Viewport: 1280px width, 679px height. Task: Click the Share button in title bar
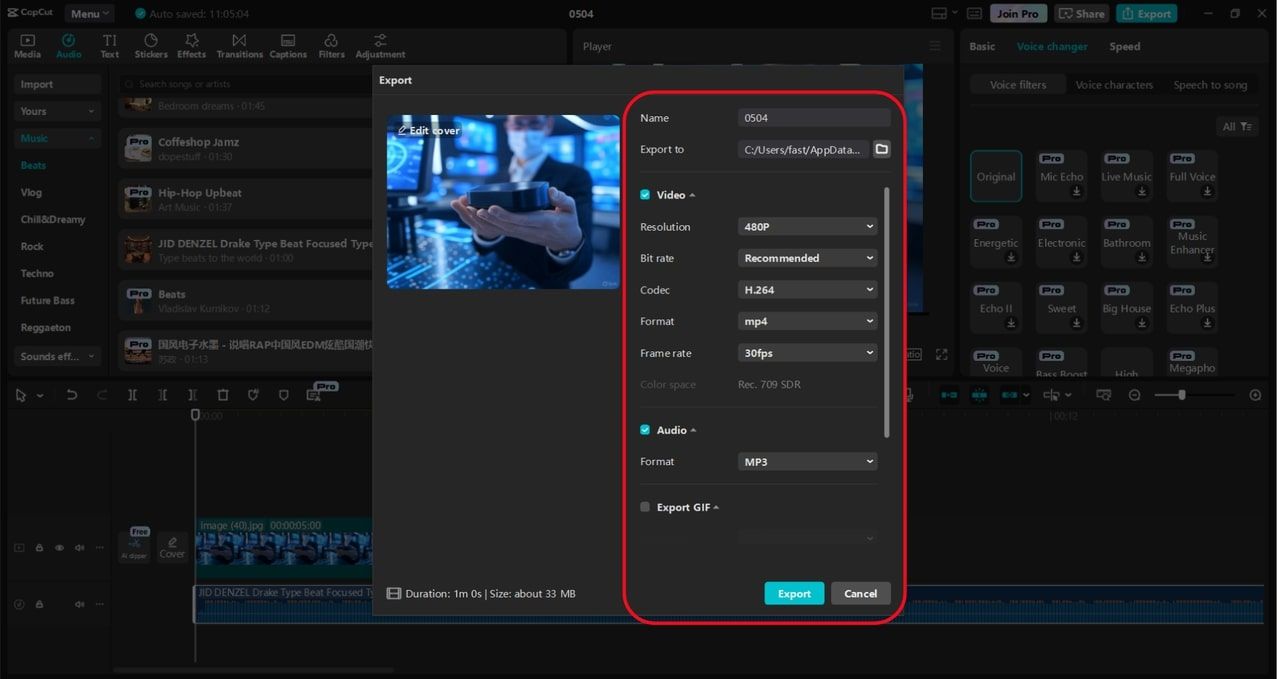click(x=1081, y=14)
